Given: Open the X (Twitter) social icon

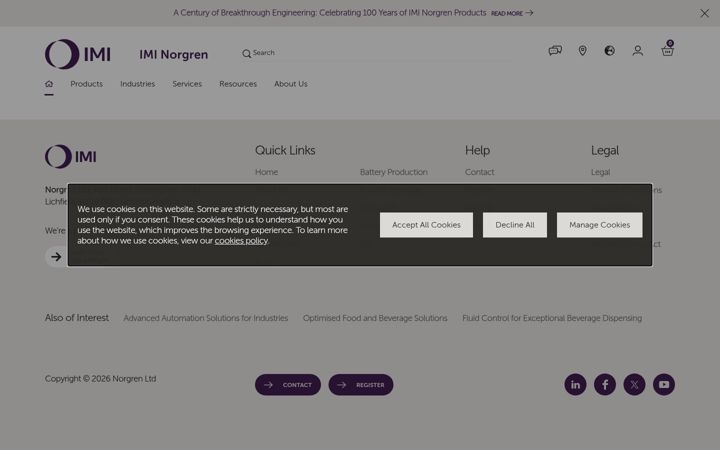Looking at the screenshot, I should 634,384.
